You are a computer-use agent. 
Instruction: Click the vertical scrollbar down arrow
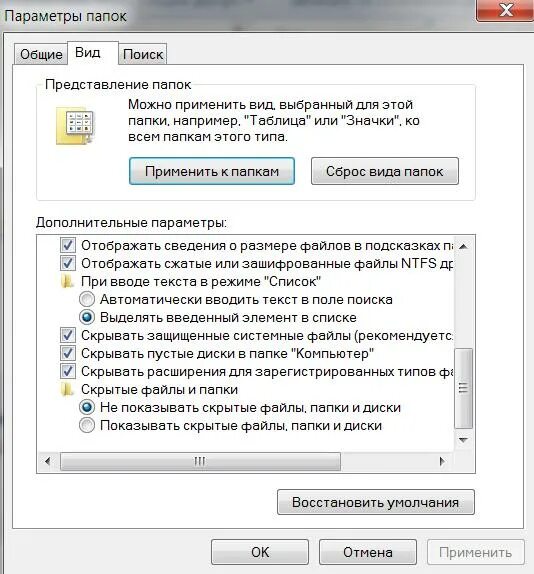[463, 440]
